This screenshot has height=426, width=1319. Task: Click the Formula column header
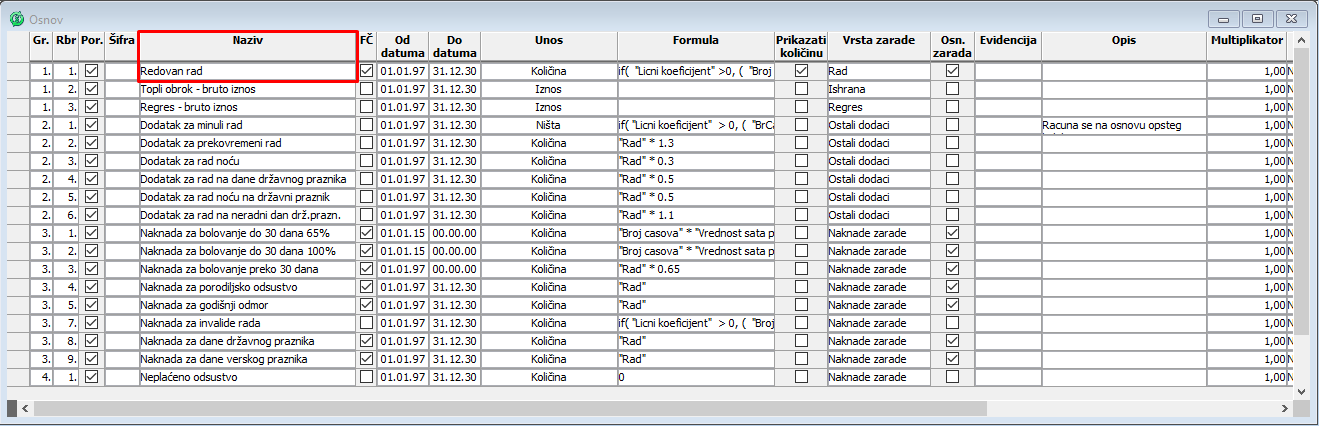(x=696, y=46)
